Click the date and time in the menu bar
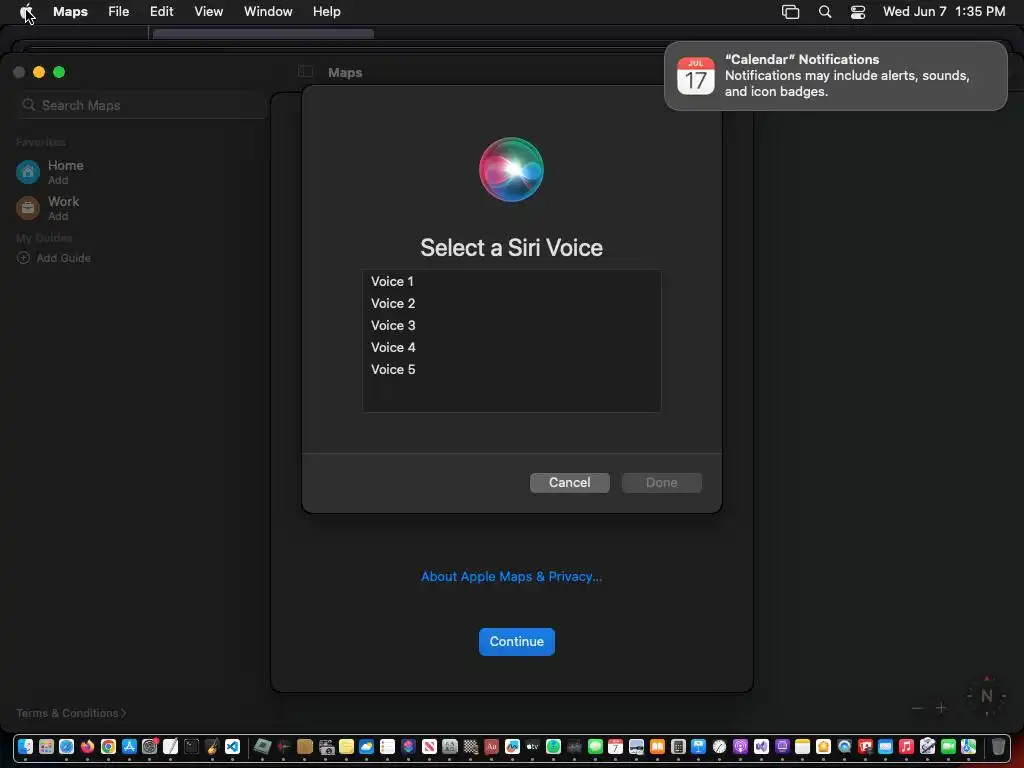The width and height of the screenshot is (1024, 768). tap(944, 12)
